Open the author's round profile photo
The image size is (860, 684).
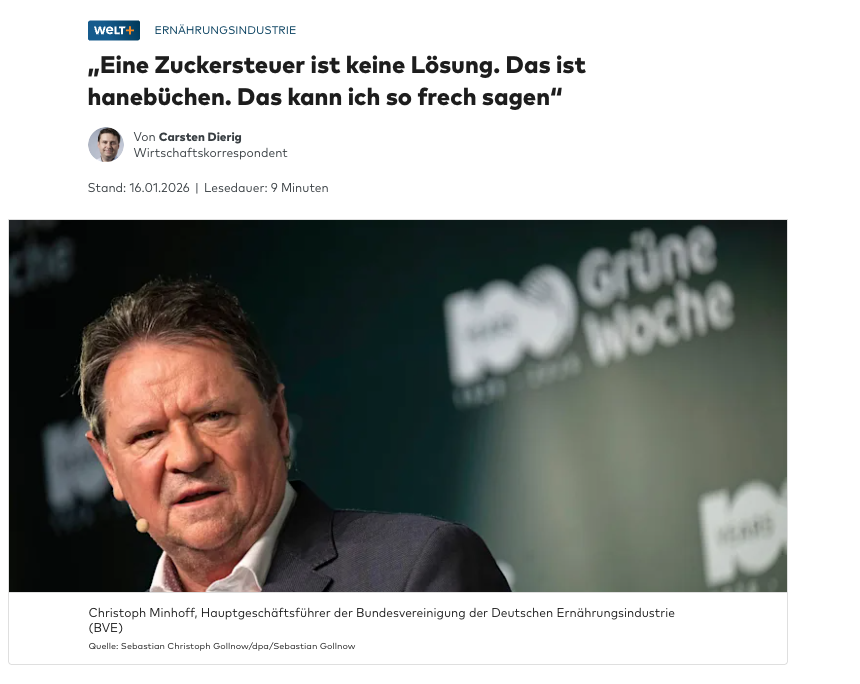[x=106, y=145]
